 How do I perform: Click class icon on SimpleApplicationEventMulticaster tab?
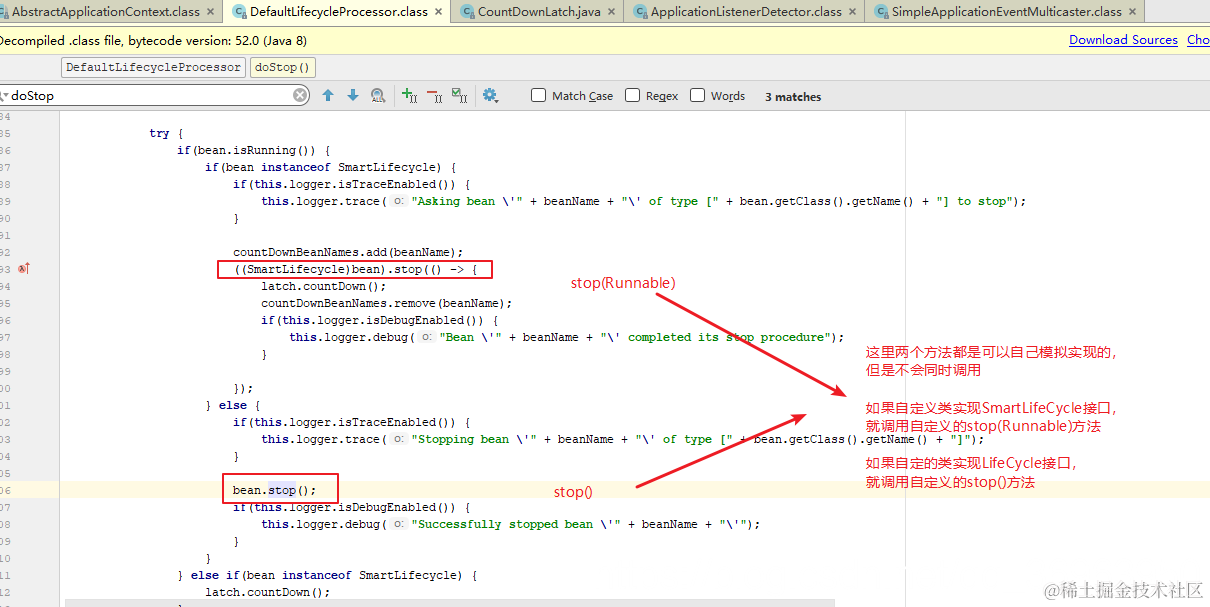point(880,12)
